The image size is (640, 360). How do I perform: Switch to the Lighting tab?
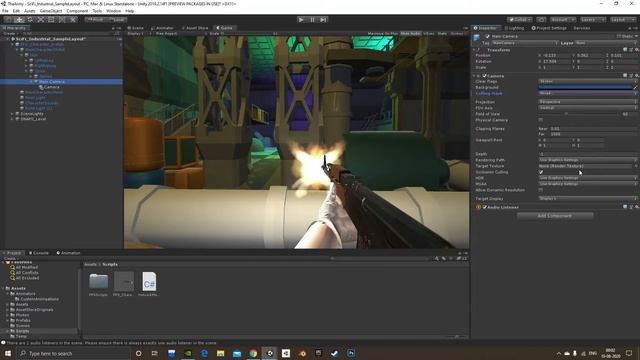pos(514,28)
